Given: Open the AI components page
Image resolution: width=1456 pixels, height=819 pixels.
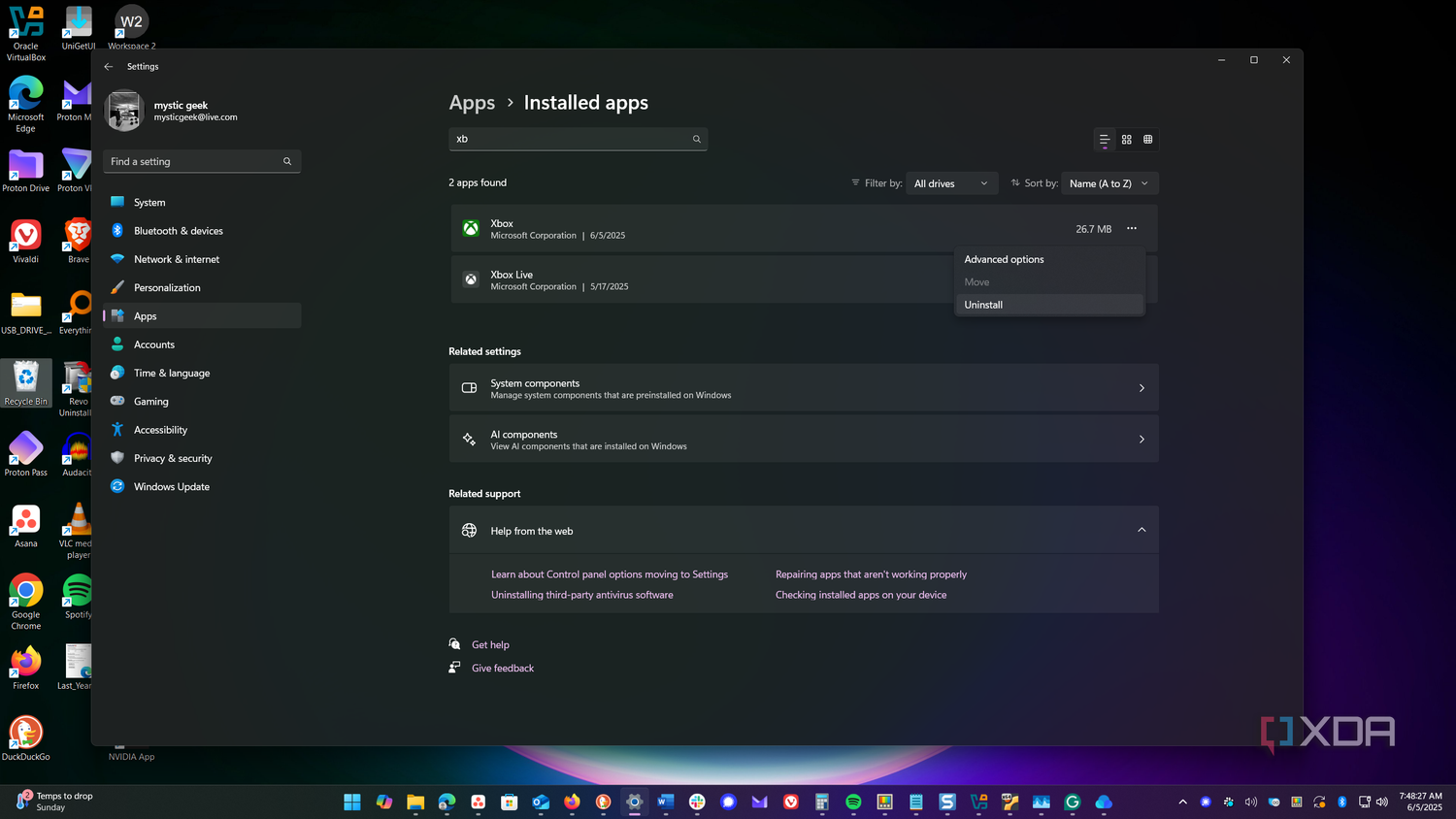Looking at the screenshot, I should (x=804, y=440).
